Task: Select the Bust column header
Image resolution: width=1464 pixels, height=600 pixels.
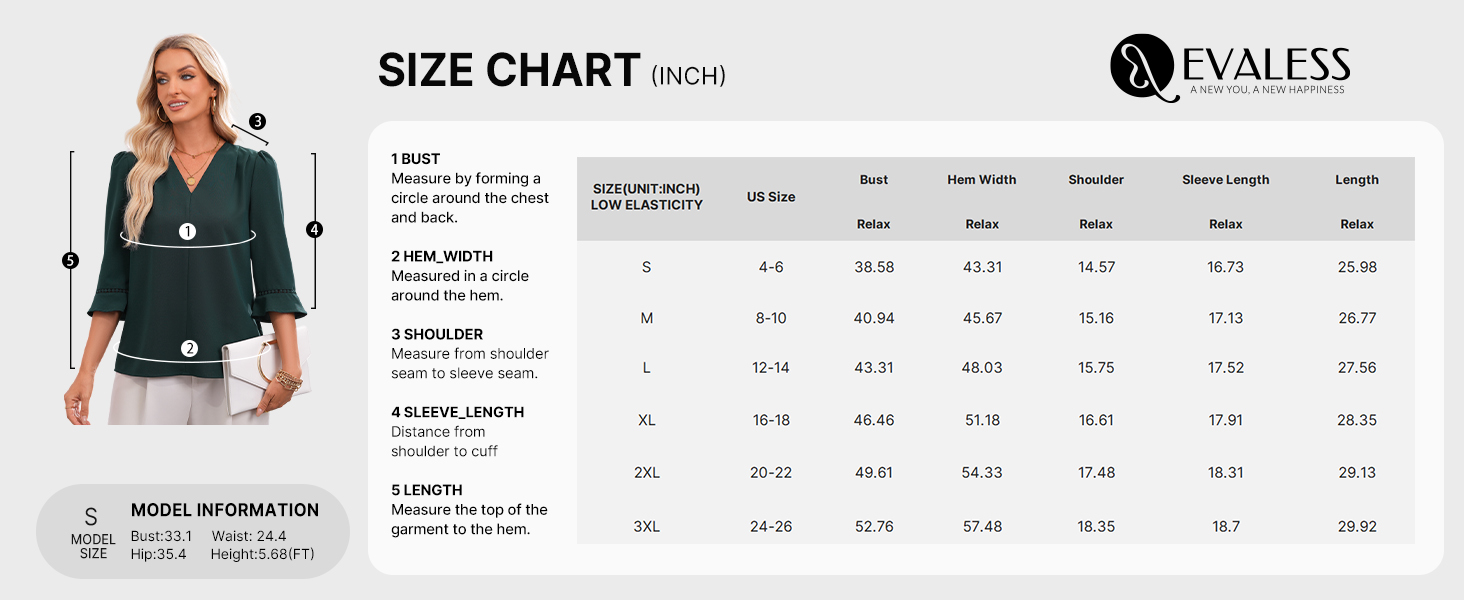Action: pyautogui.click(x=873, y=180)
